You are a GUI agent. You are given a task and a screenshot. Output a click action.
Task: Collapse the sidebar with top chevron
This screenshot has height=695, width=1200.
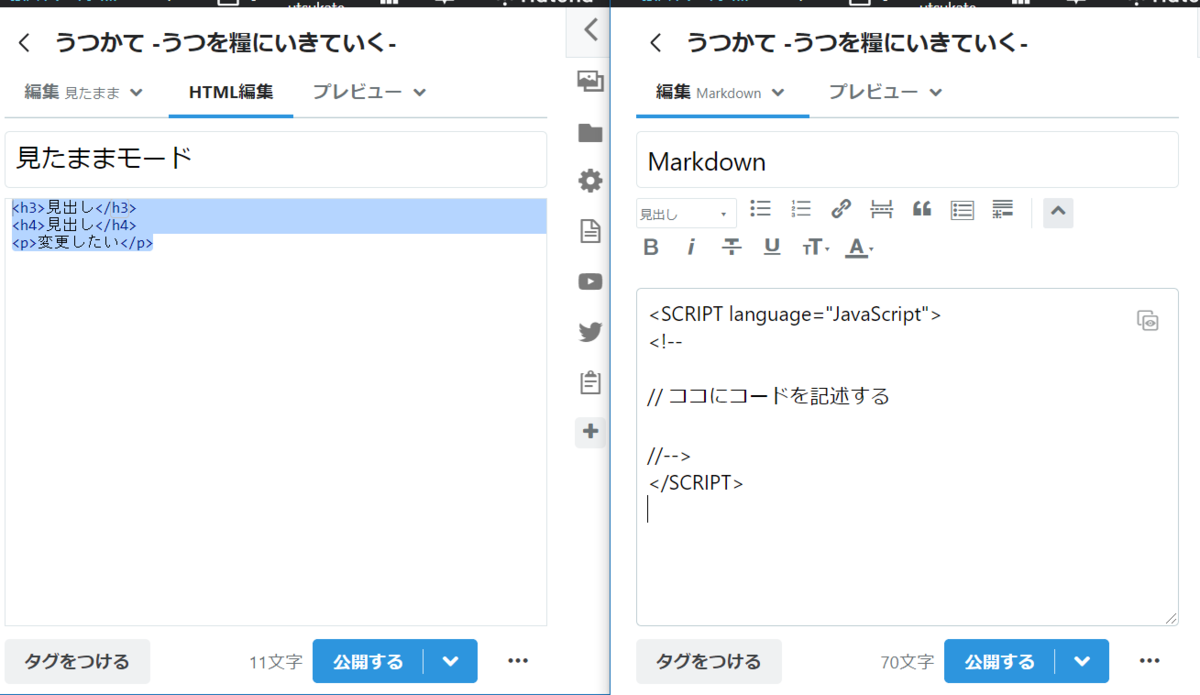point(590,30)
